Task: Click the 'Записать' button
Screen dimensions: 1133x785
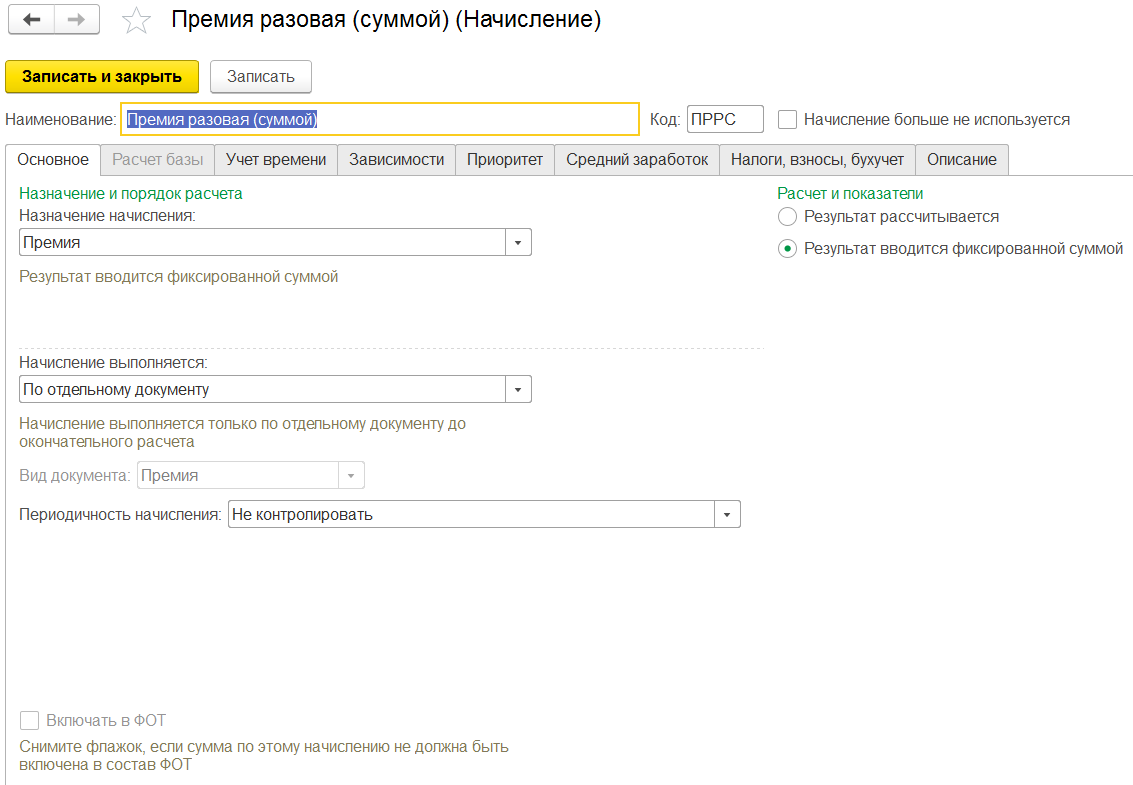Action: pos(260,76)
